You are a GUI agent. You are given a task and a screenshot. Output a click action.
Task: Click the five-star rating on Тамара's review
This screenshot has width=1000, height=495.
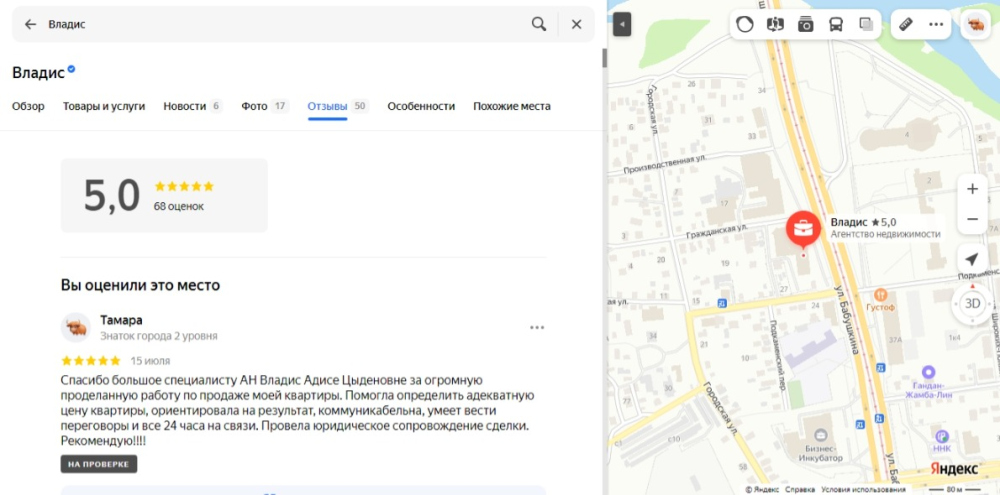coord(91,360)
